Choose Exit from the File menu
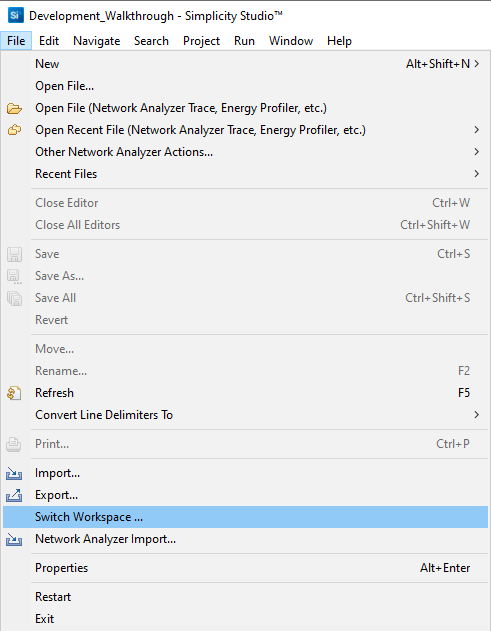Screen dimensions: 491x631 tap(246, 619)
